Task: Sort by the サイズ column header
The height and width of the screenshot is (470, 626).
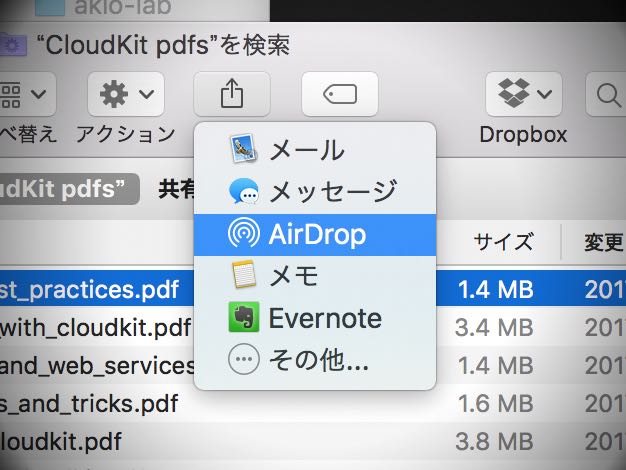Action: [x=503, y=242]
